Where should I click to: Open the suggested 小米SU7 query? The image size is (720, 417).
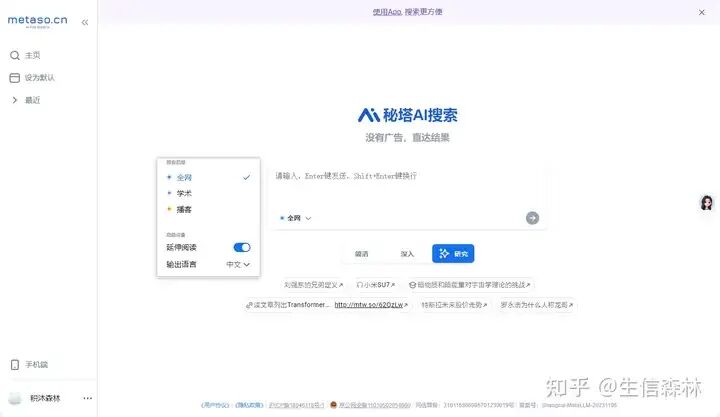point(376,285)
